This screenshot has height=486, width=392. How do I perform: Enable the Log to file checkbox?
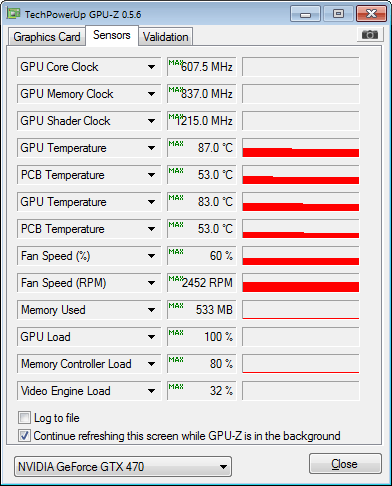coord(24,418)
